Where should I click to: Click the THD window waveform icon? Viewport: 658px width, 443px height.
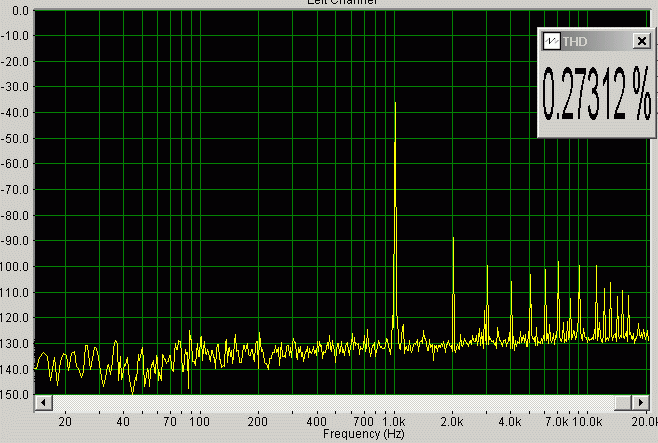tap(551, 41)
